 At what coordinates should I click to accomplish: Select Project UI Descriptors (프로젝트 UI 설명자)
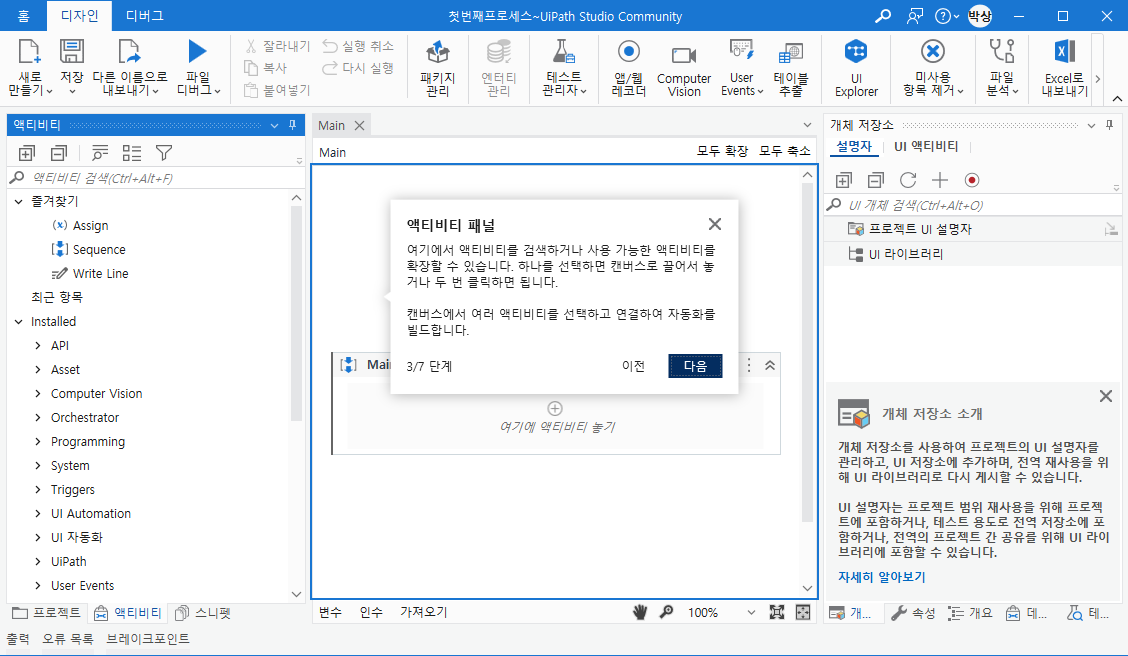(919, 229)
